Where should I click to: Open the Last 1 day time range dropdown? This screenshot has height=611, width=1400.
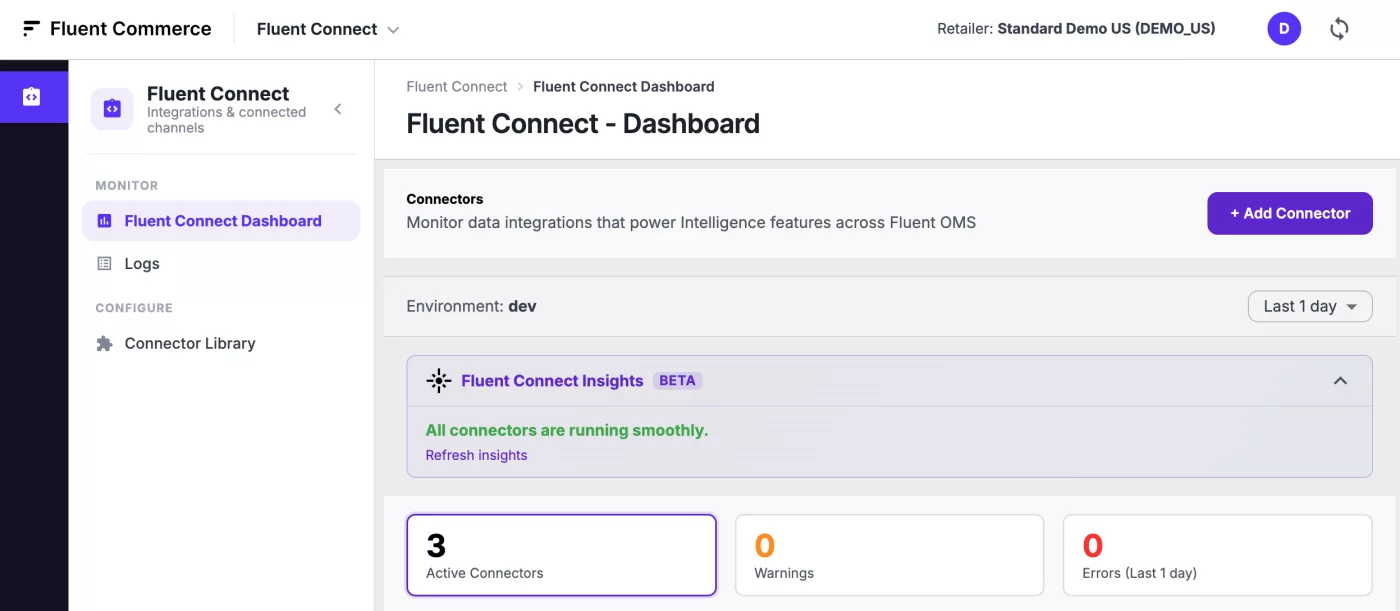1310,306
